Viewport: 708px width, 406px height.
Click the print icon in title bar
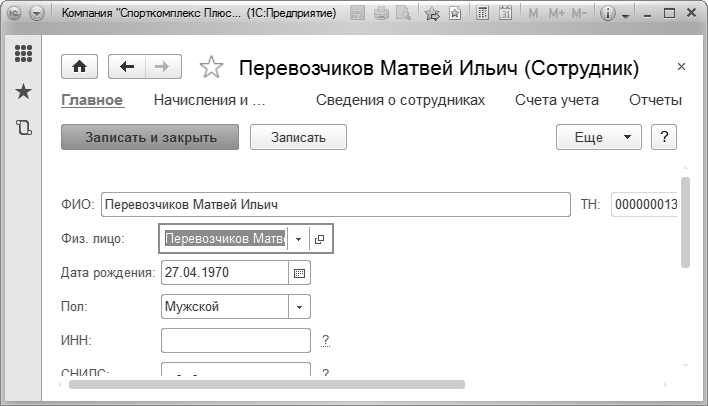(x=382, y=14)
